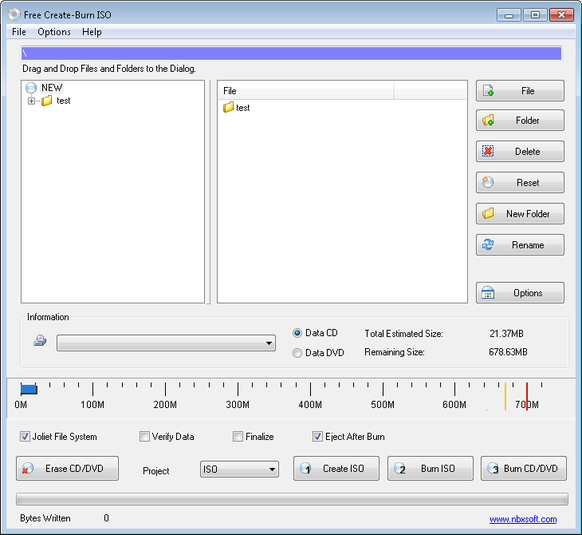Click the Options button label
The image size is (582, 535).
(528, 293)
